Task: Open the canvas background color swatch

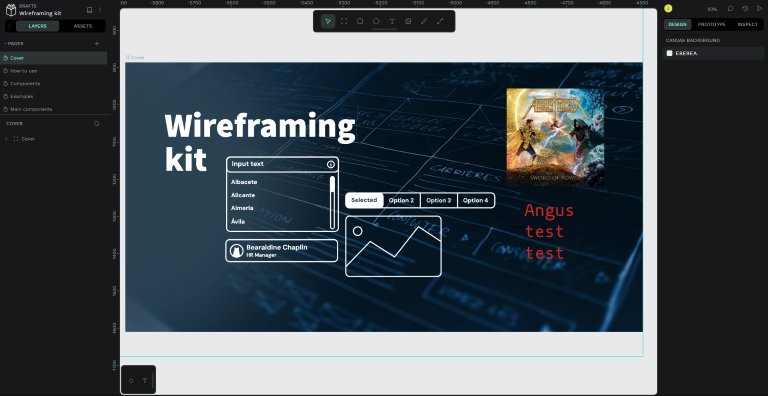Action: coord(670,53)
